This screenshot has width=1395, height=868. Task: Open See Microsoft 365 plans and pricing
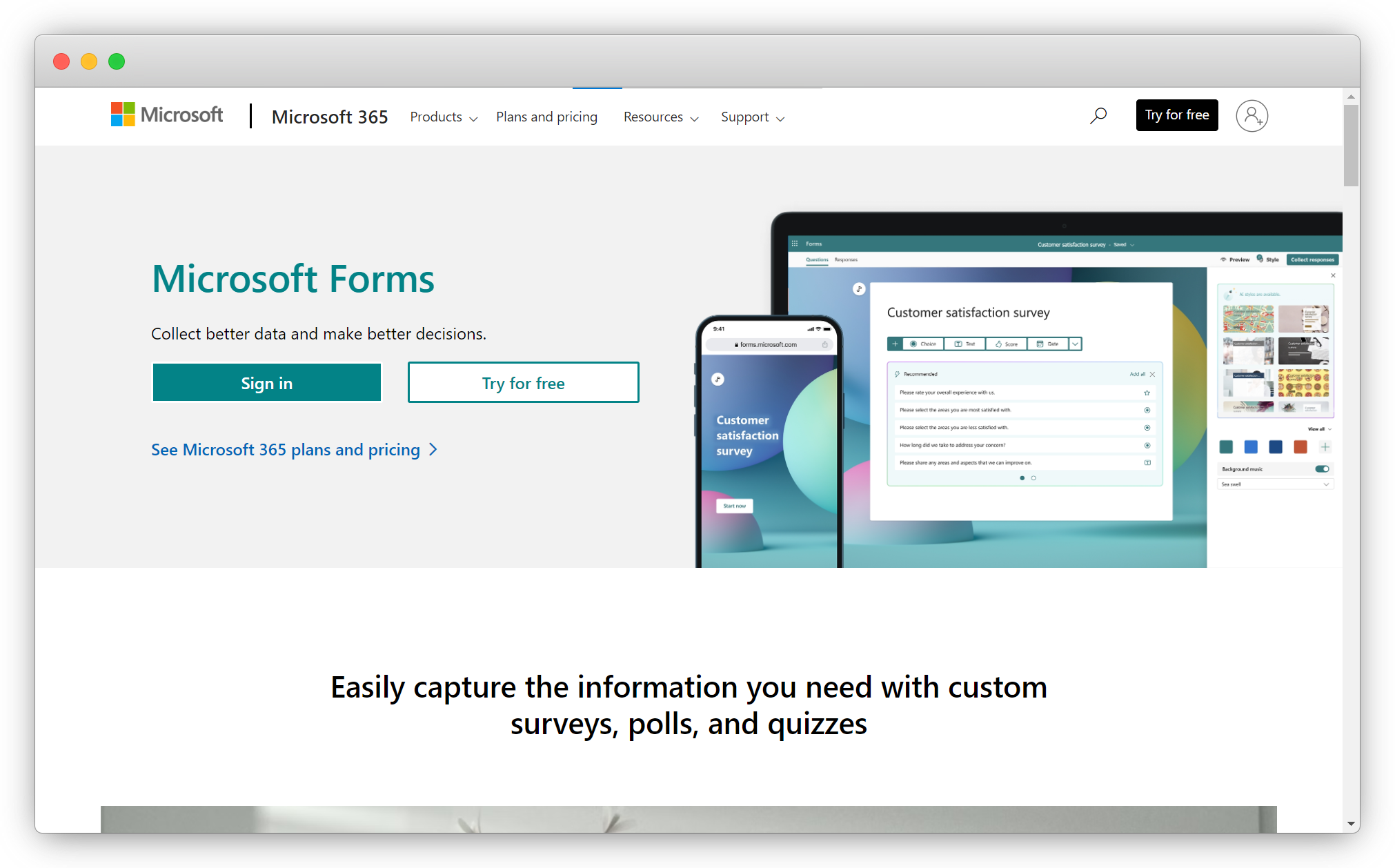294,449
